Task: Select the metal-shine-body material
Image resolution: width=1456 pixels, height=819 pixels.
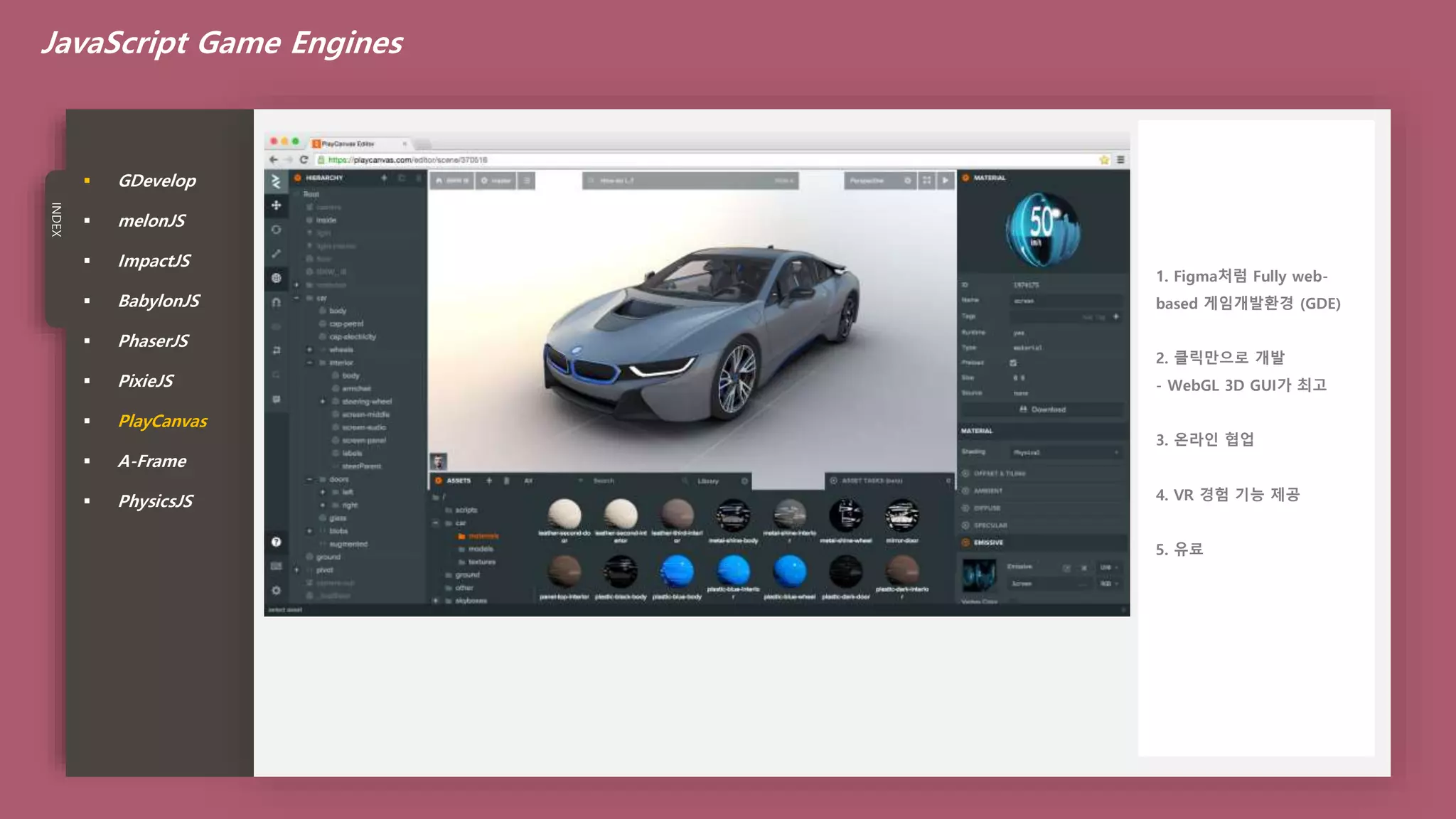Action: click(x=733, y=521)
